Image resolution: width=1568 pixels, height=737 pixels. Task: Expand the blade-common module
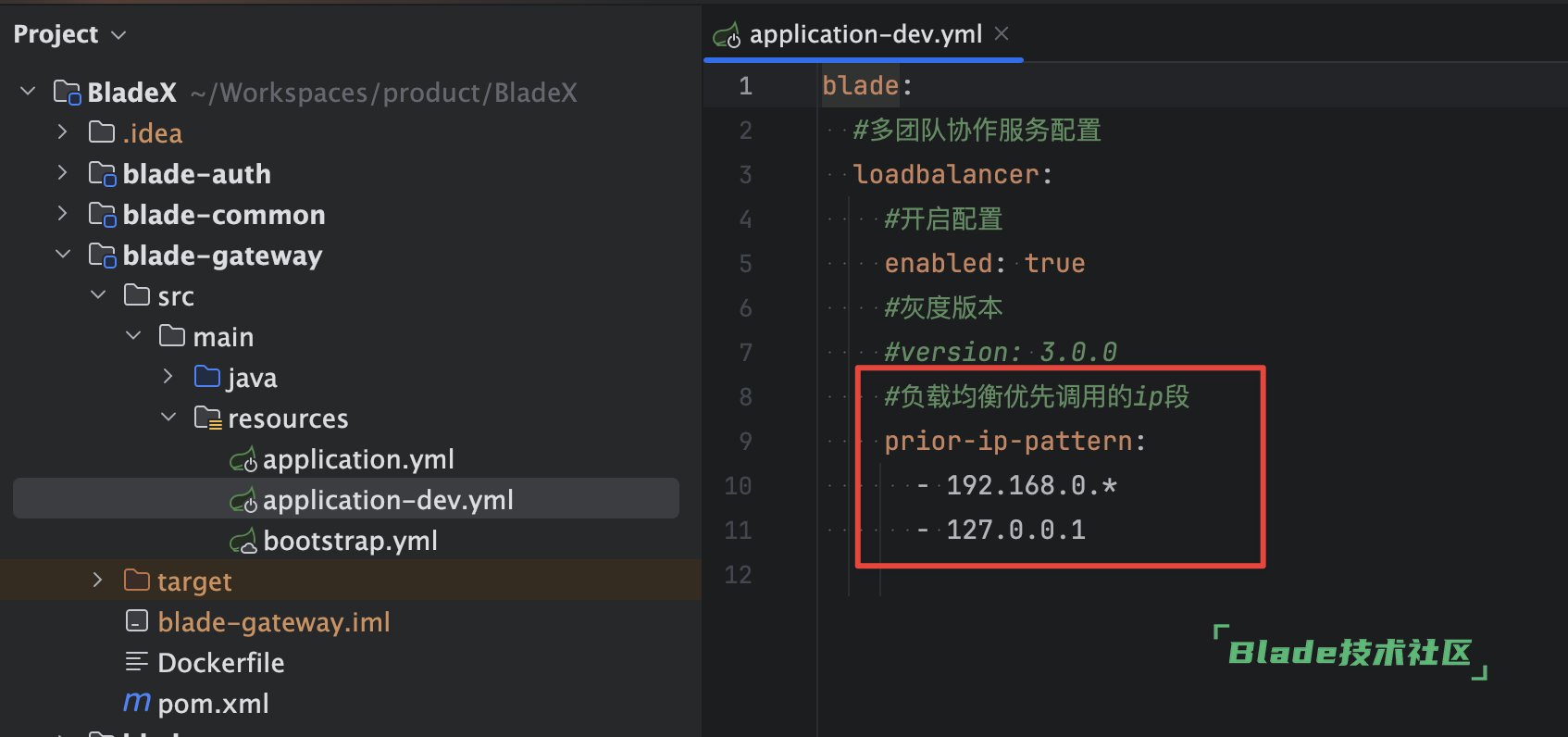click(62, 214)
